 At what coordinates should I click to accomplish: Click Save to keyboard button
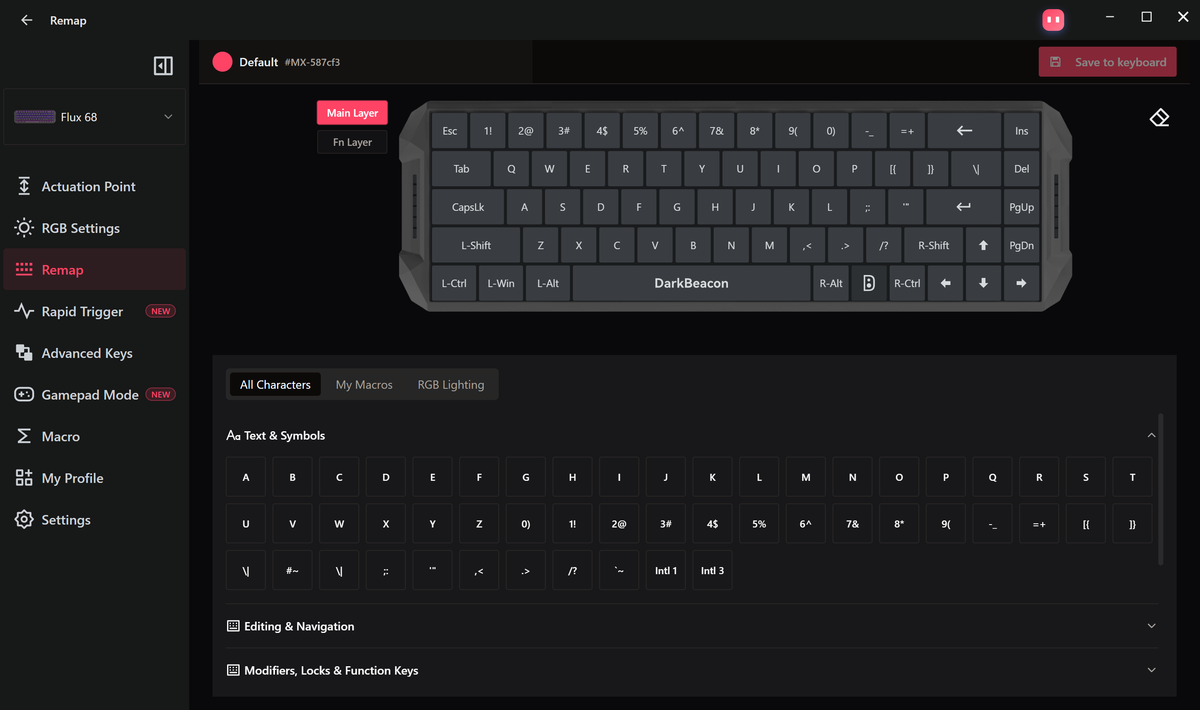pyautogui.click(x=1107, y=62)
